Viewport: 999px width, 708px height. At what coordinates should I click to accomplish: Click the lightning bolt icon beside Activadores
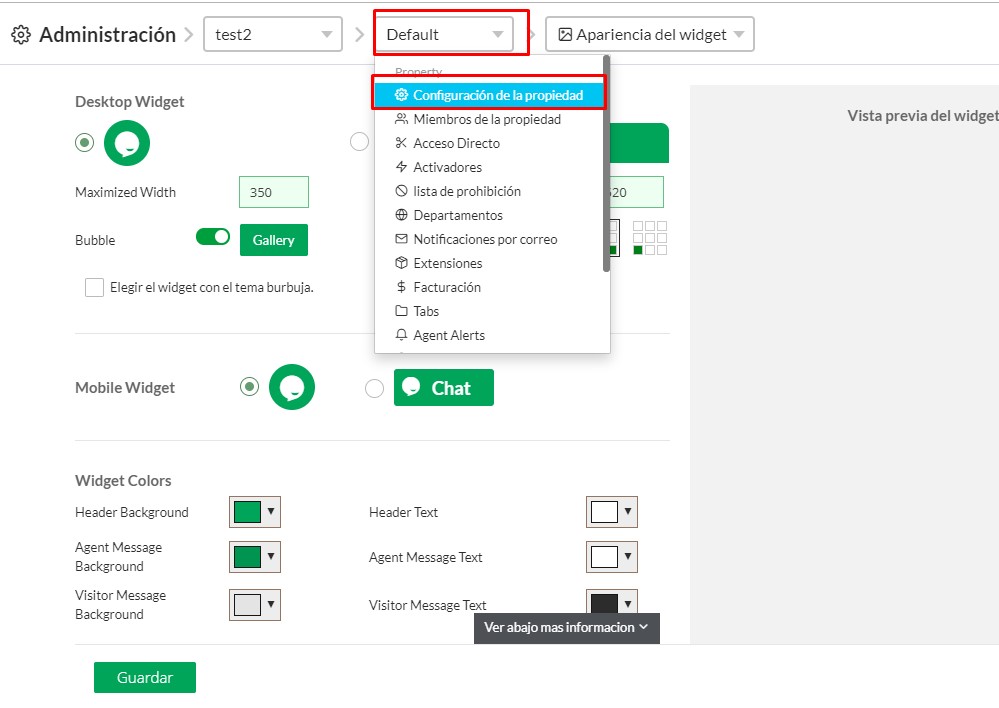tap(402, 167)
